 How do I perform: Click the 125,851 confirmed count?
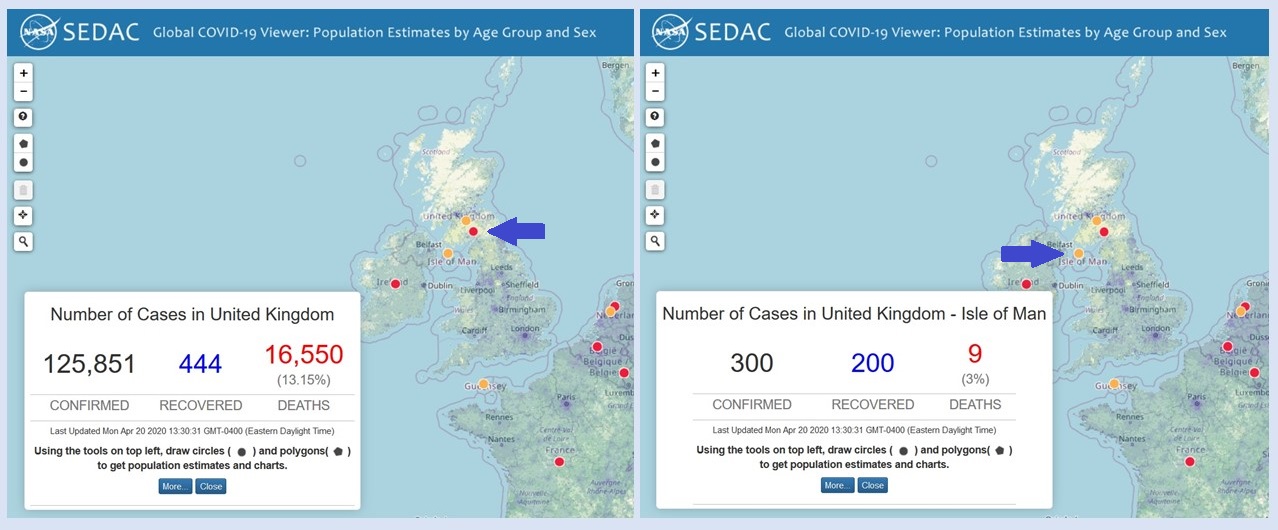click(x=89, y=364)
